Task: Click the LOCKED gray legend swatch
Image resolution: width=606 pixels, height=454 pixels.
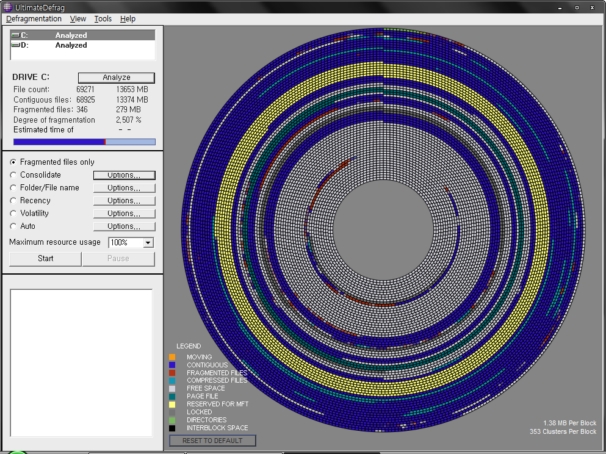Action: [172, 412]
